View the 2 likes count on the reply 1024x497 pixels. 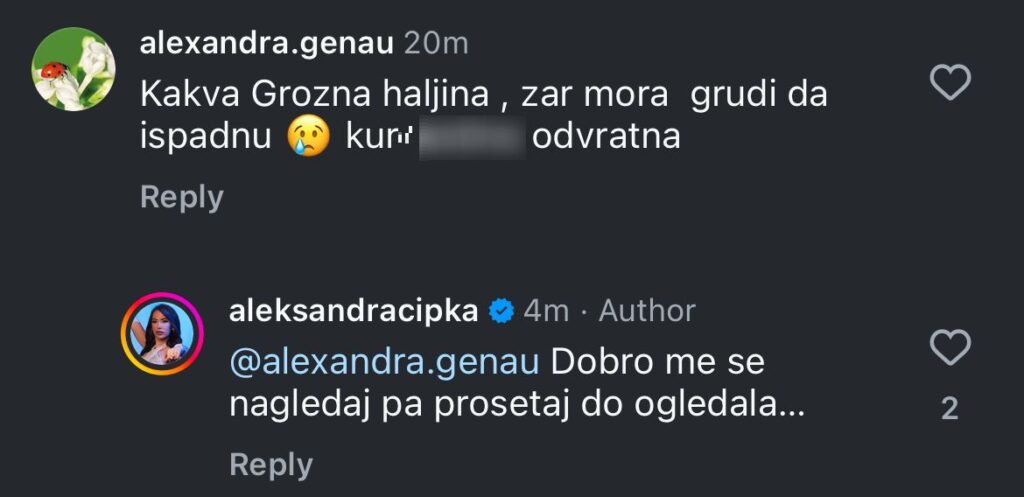[950, 408]
